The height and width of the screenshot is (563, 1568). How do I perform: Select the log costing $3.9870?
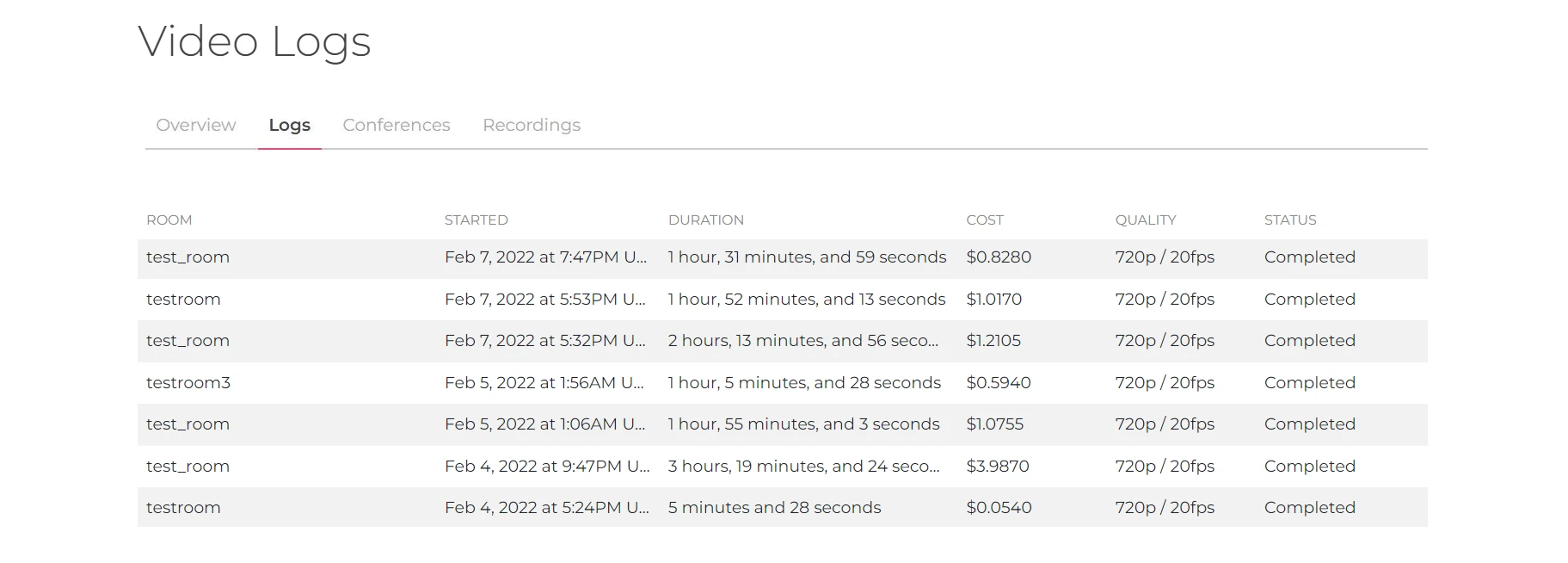tap(997, 467)
